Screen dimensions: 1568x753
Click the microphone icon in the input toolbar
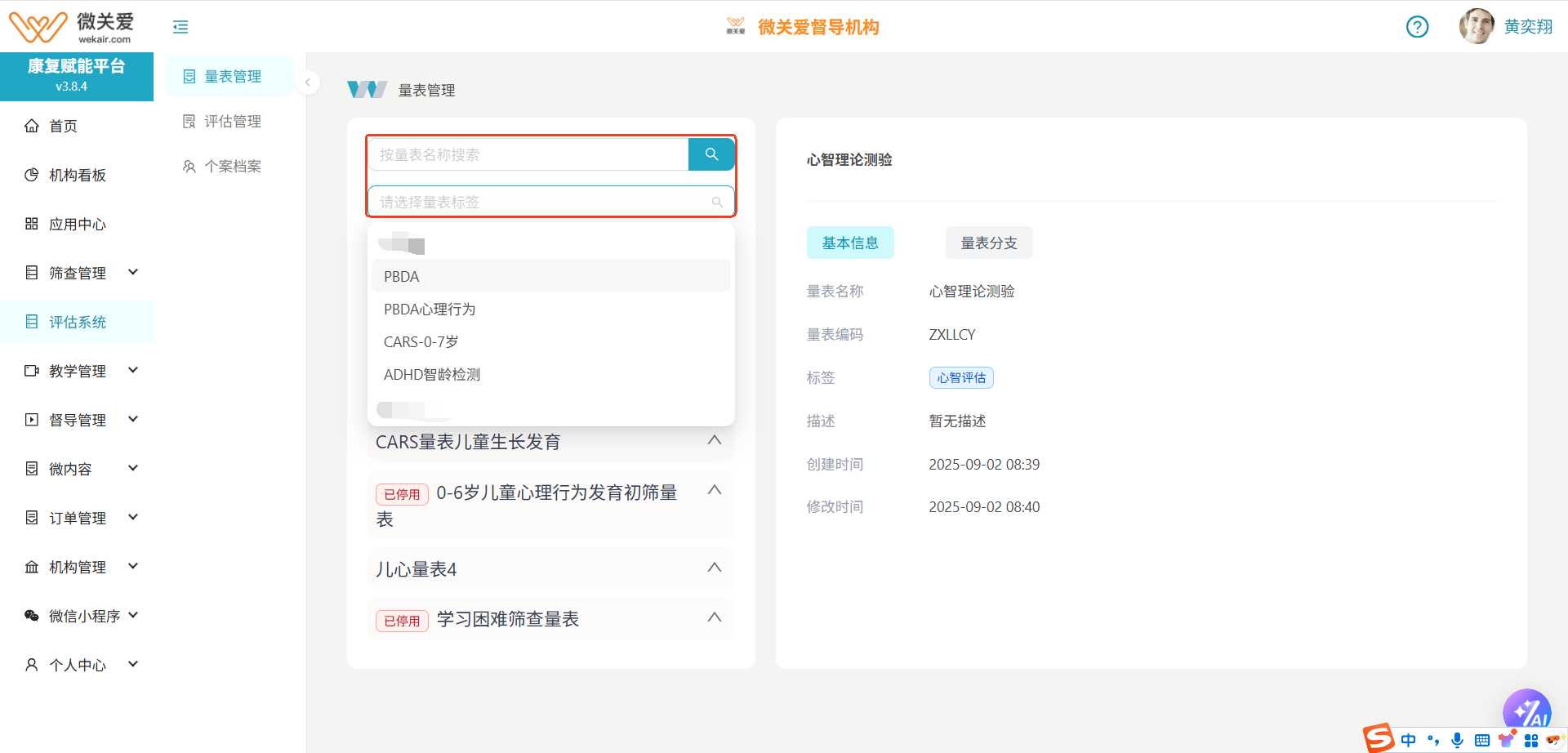(1457, 740)
